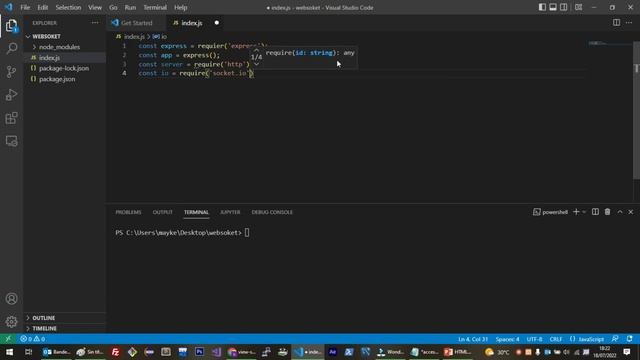Maximize the panel with up chevron
Screen dimensions: 640x360
click(x=620, y=212)
